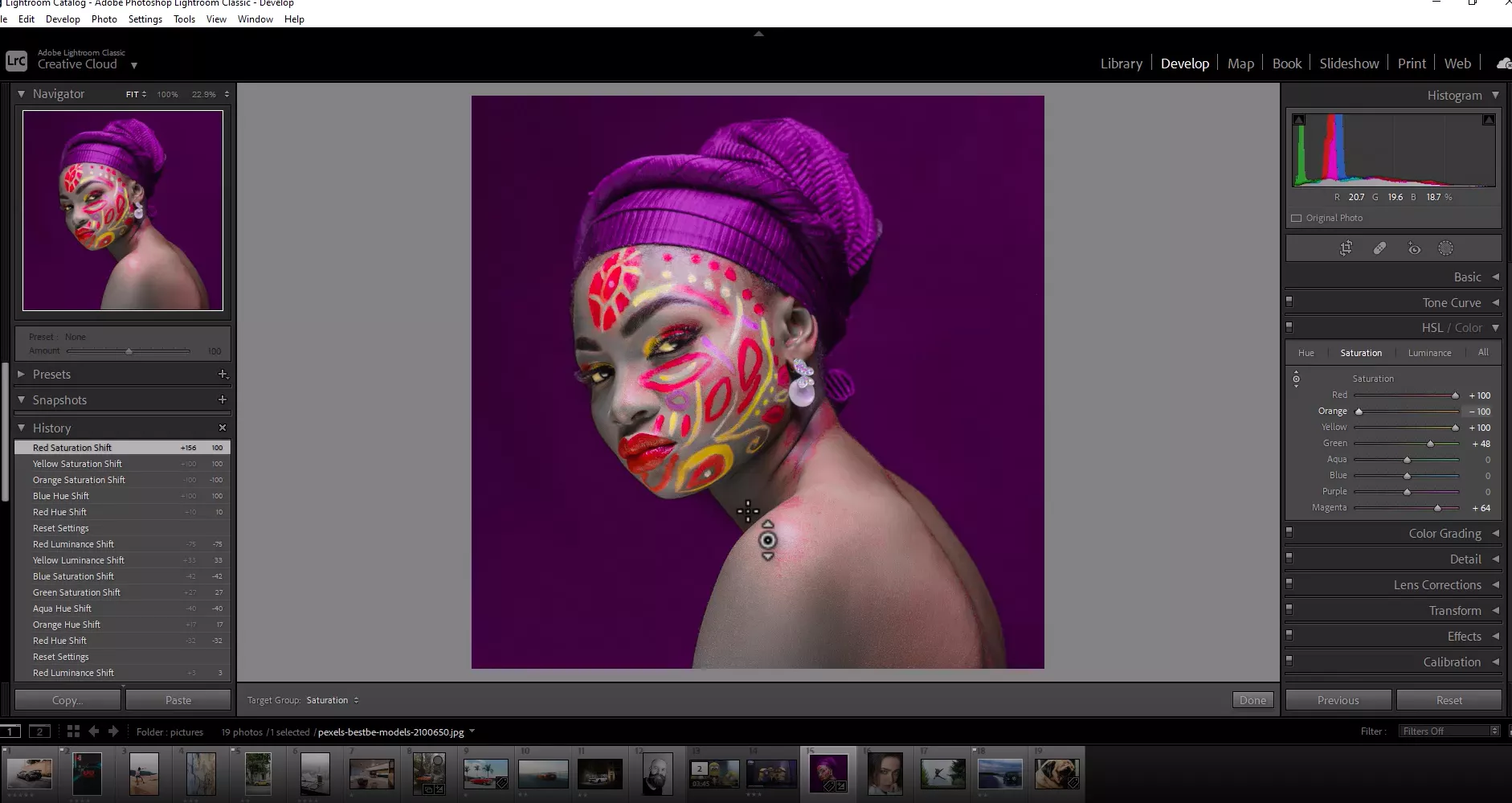The image size is (1512, 803).
Task: Select Yellow Luminance Shift history step
Action: coord(122,560)
